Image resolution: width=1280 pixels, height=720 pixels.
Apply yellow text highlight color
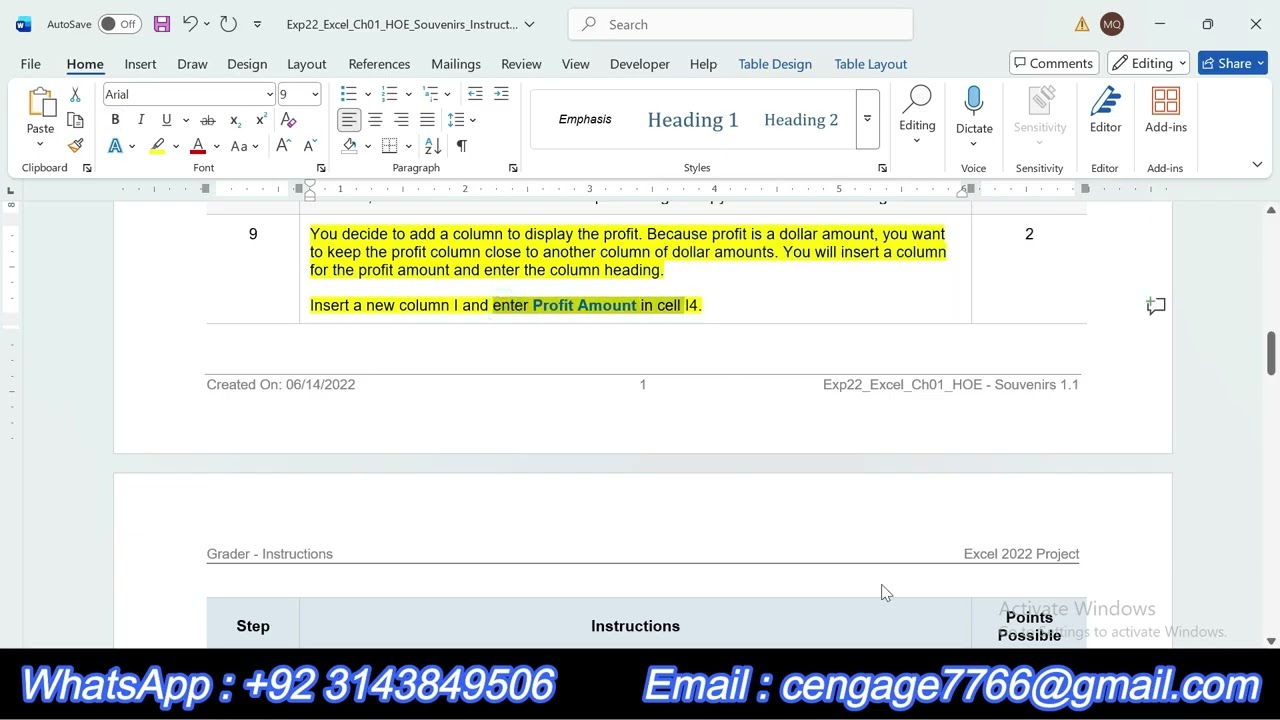click(157, 146)
